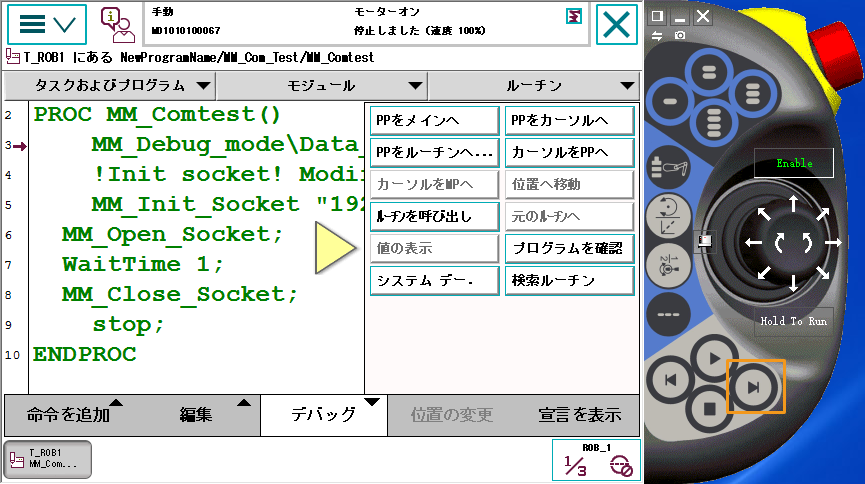This screenshot has height=484, width=865.
Task: Toggle the axis 1-3/4-6 motion key
Action: (668, 266)
